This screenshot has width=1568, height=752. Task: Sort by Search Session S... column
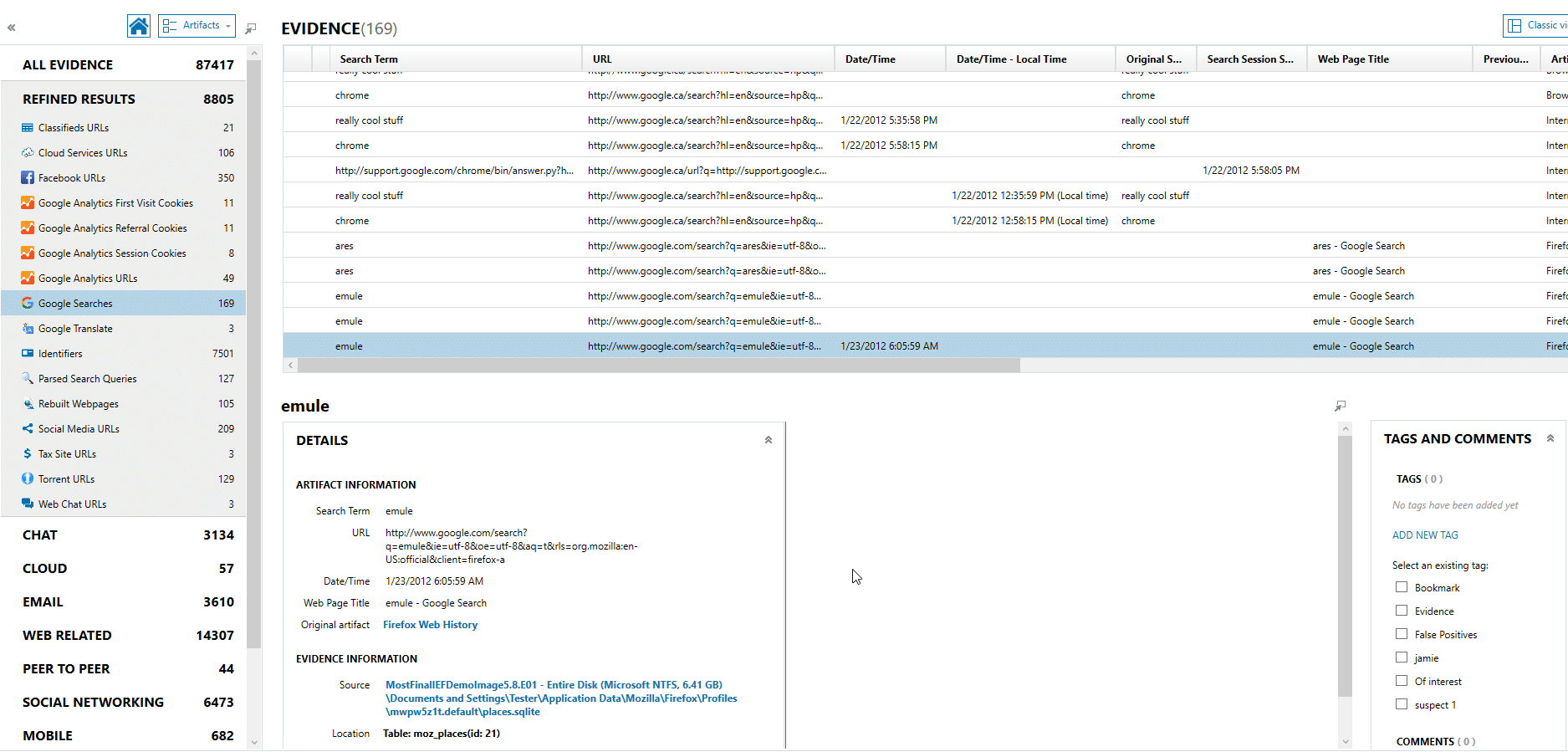(1251, 59)
